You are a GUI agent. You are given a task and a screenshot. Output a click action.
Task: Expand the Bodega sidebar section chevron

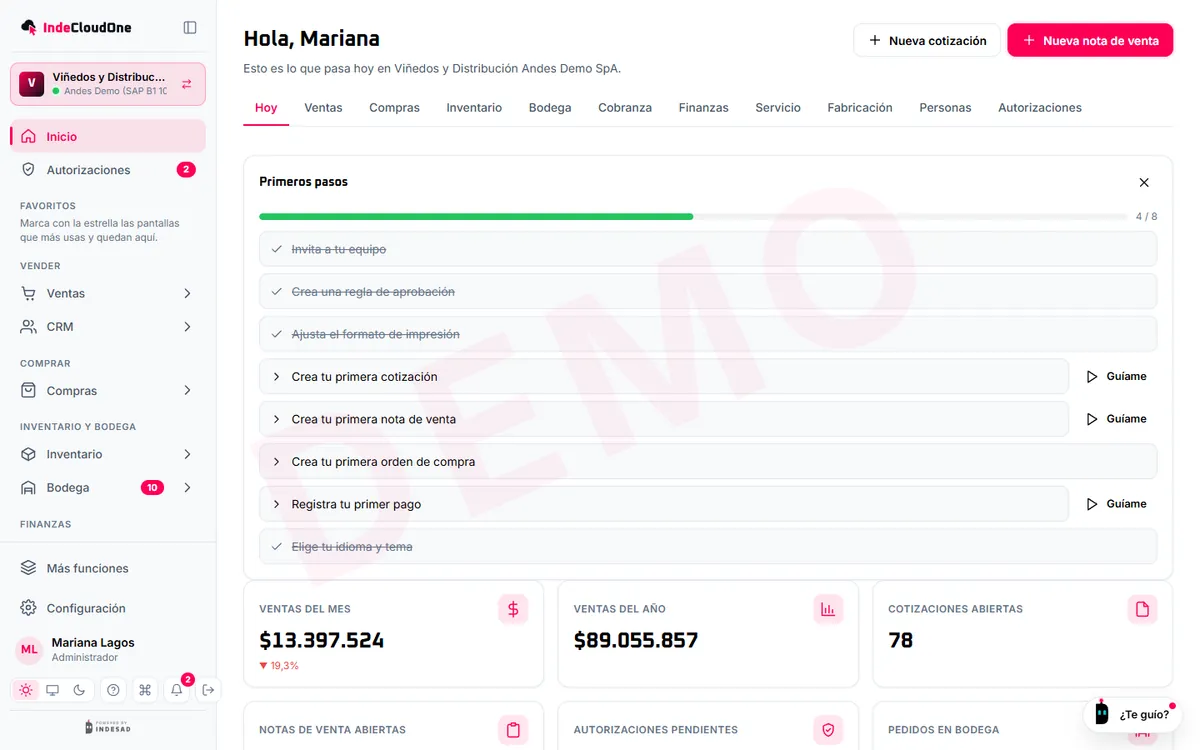click(x=187, y=488)
